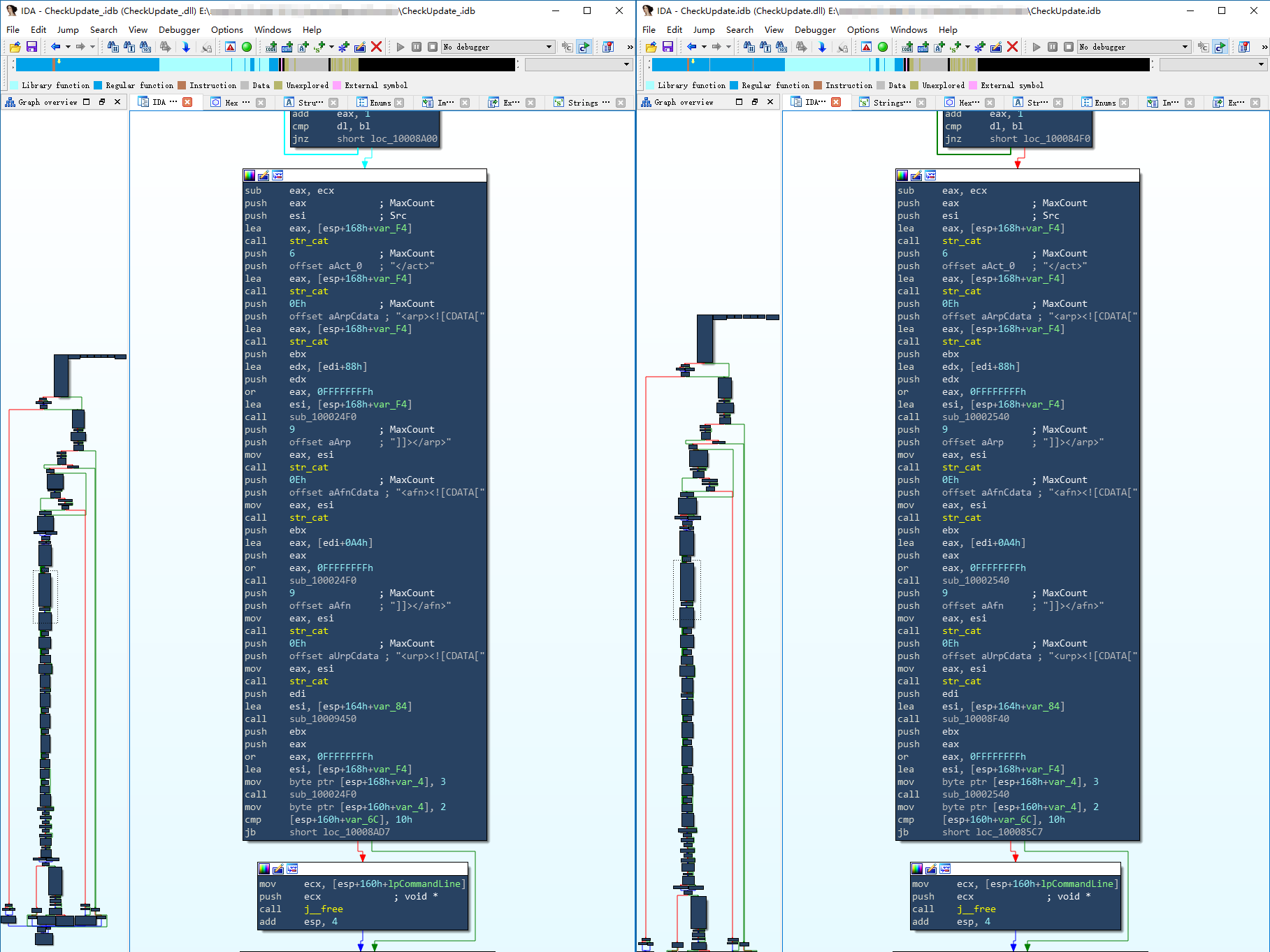Close the Hex tab in left window

click(x=261, y=103)
